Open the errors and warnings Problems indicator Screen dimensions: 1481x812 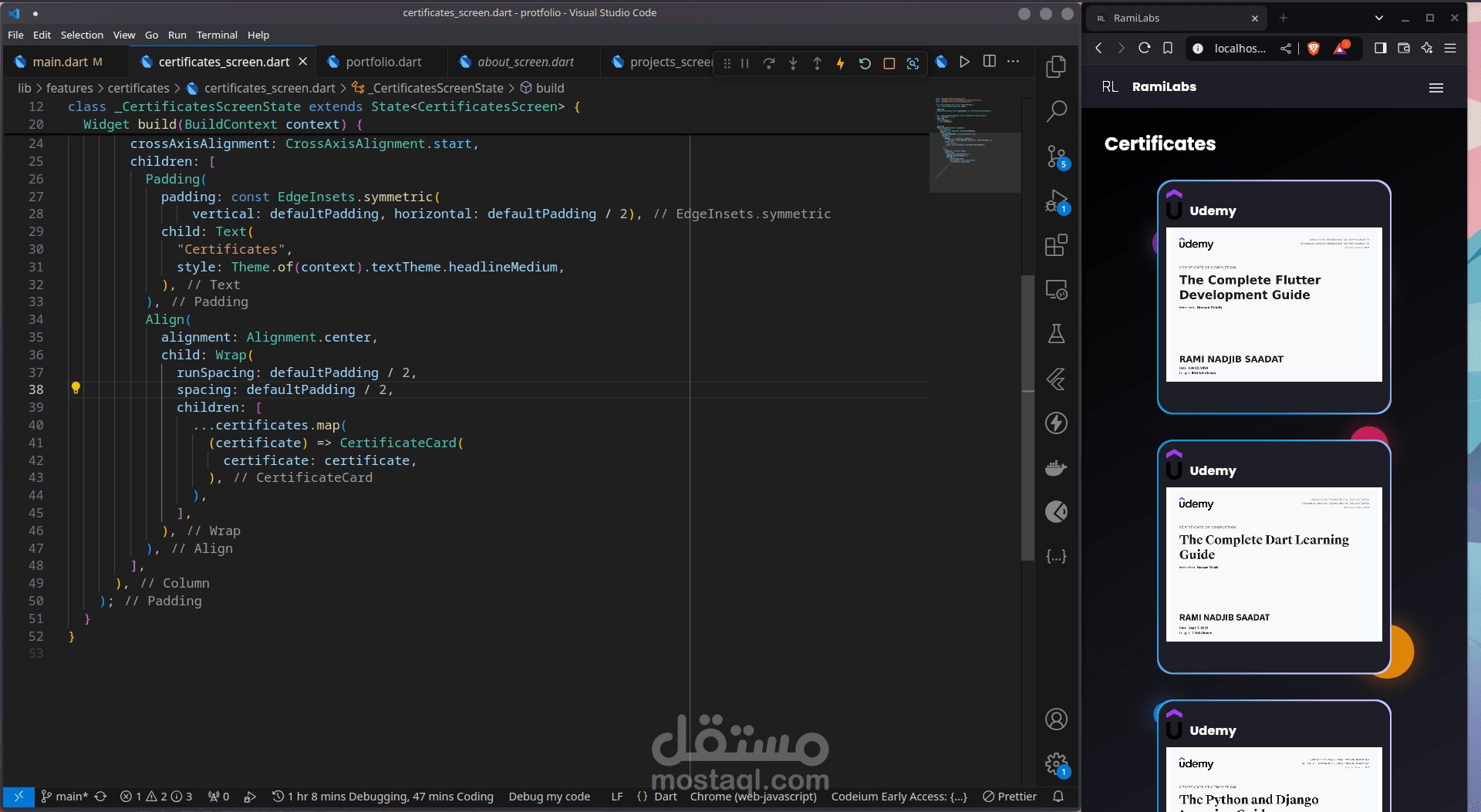tap(156, 797)
